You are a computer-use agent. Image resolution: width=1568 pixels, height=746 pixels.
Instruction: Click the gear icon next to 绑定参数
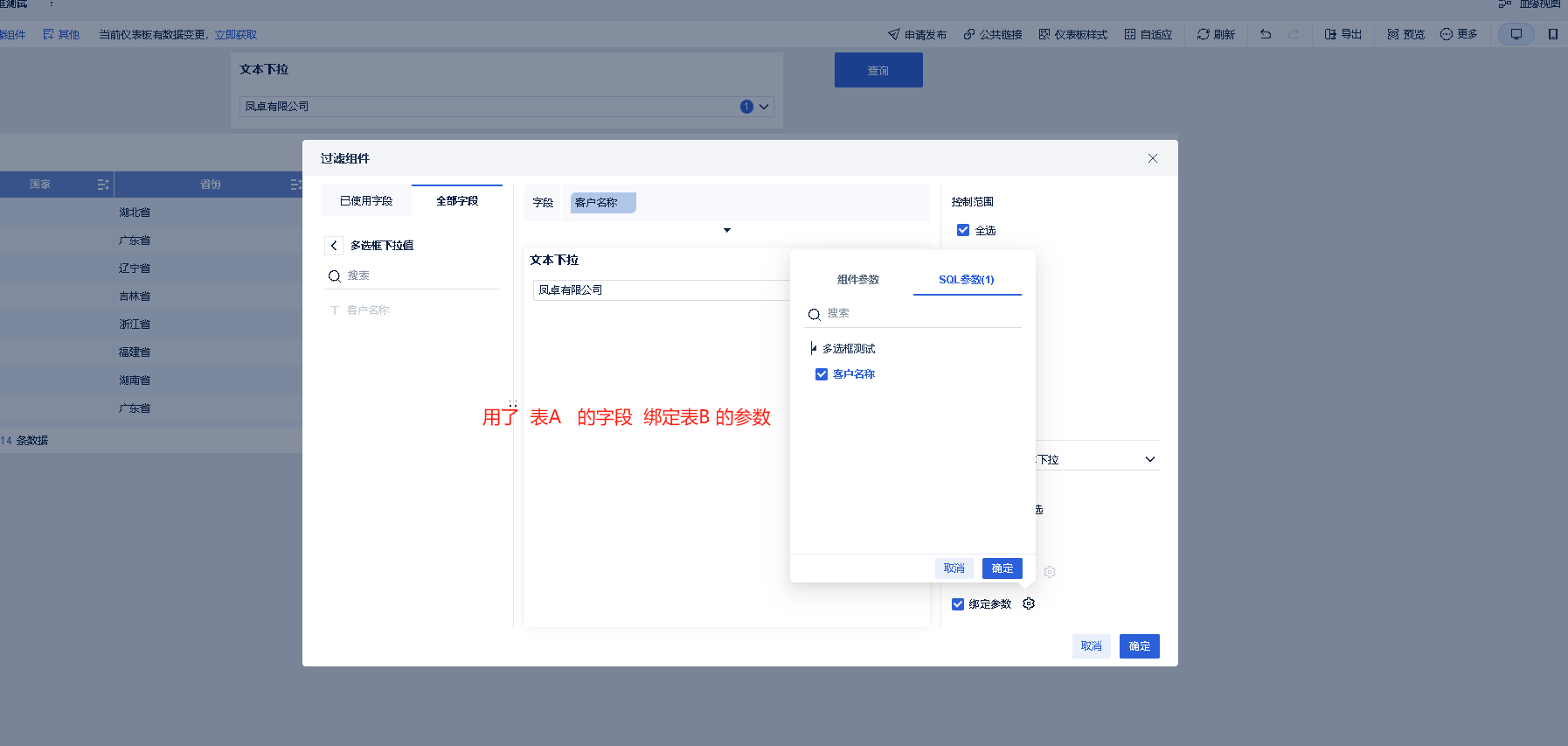(x=1029, y=603)
